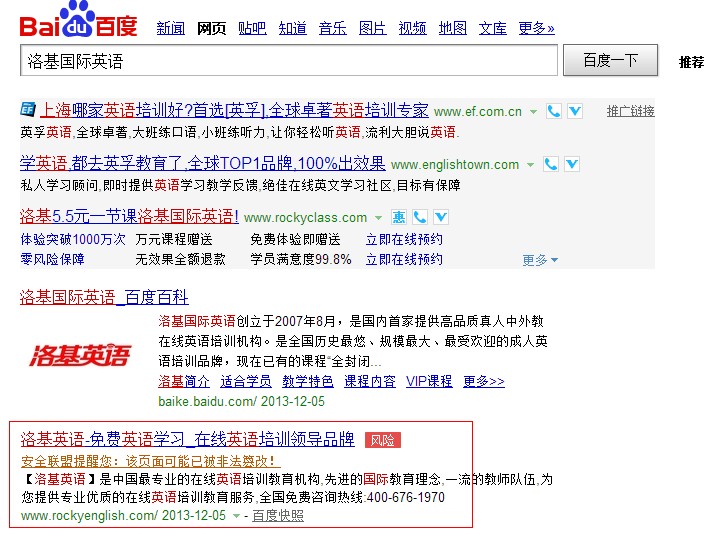
Task: Click V verified icon next to www.ef.com.cn
Action: 575,111
